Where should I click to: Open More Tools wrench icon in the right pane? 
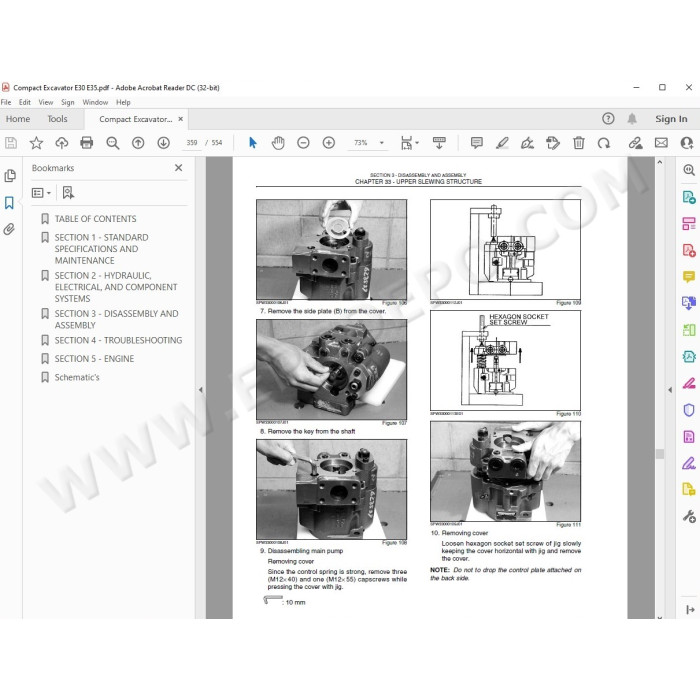(689, 517)
